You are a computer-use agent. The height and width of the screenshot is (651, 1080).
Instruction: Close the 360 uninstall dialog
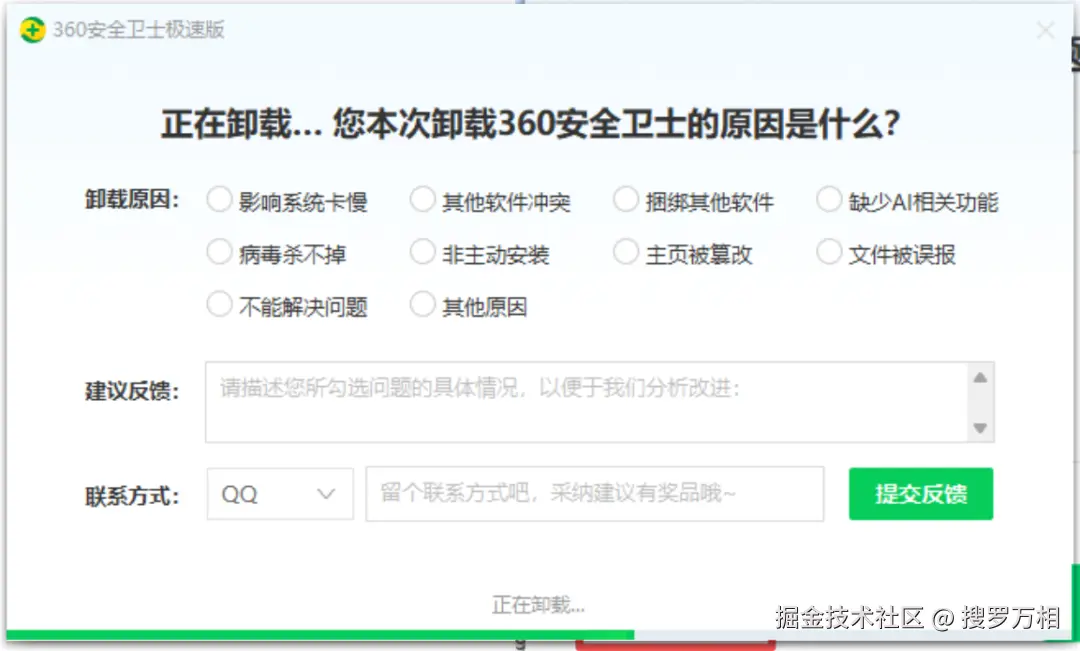pos(1046,30)
